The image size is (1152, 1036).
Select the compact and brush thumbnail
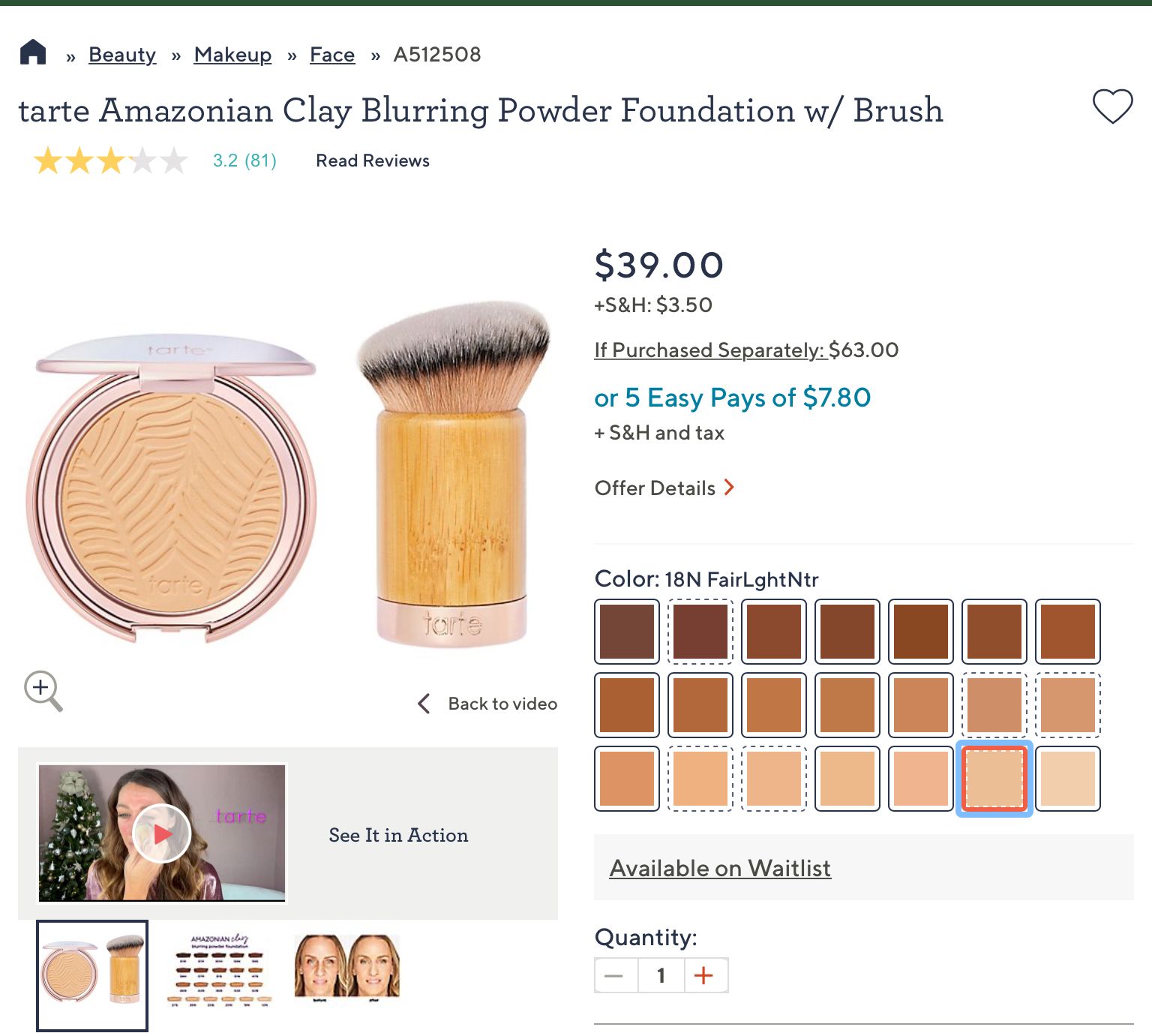click(x=92, y=974)
